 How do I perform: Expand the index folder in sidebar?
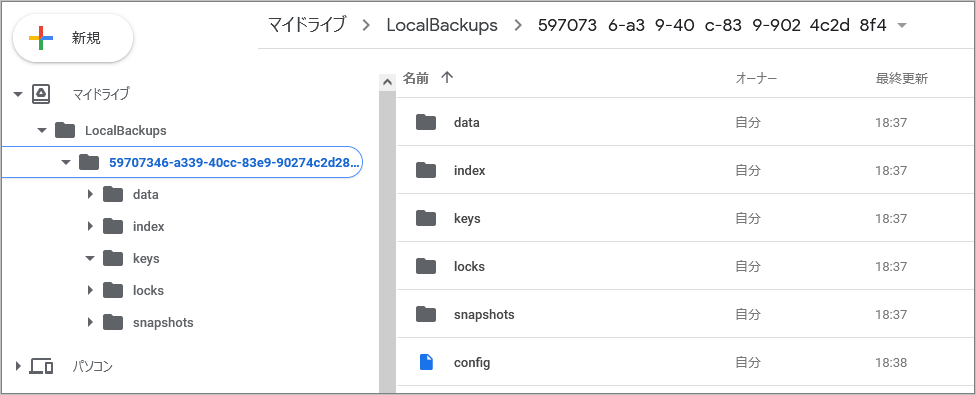90,226
